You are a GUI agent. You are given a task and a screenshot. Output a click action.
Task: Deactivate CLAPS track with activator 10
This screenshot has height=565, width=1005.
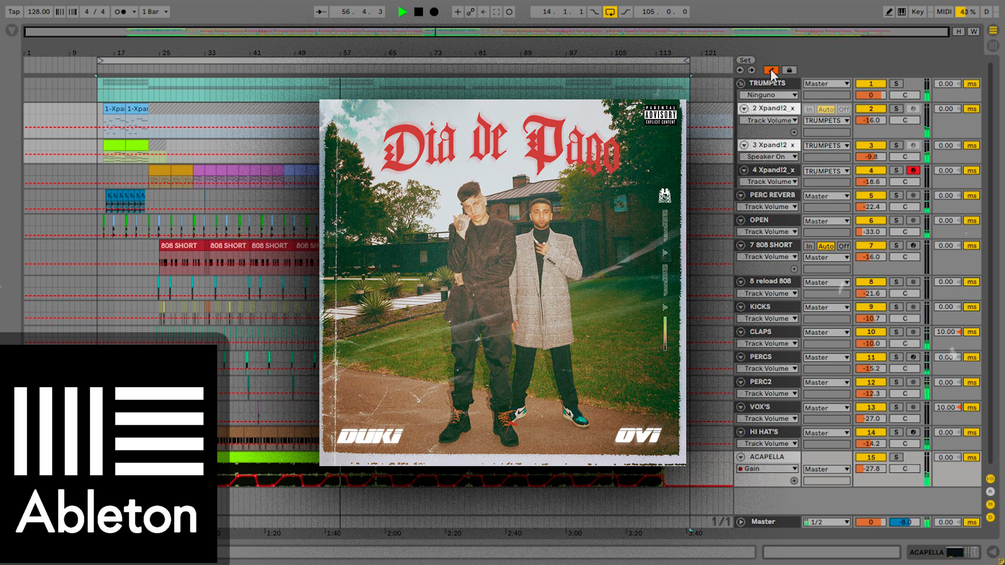coord(870,332)
